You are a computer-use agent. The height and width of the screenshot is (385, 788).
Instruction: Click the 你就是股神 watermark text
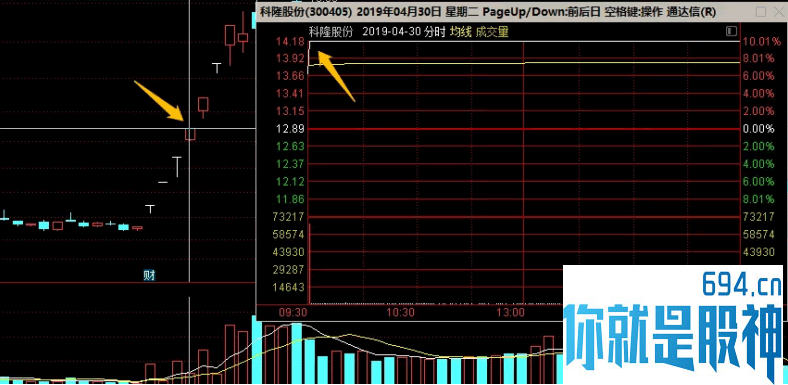tap(673, 341)
